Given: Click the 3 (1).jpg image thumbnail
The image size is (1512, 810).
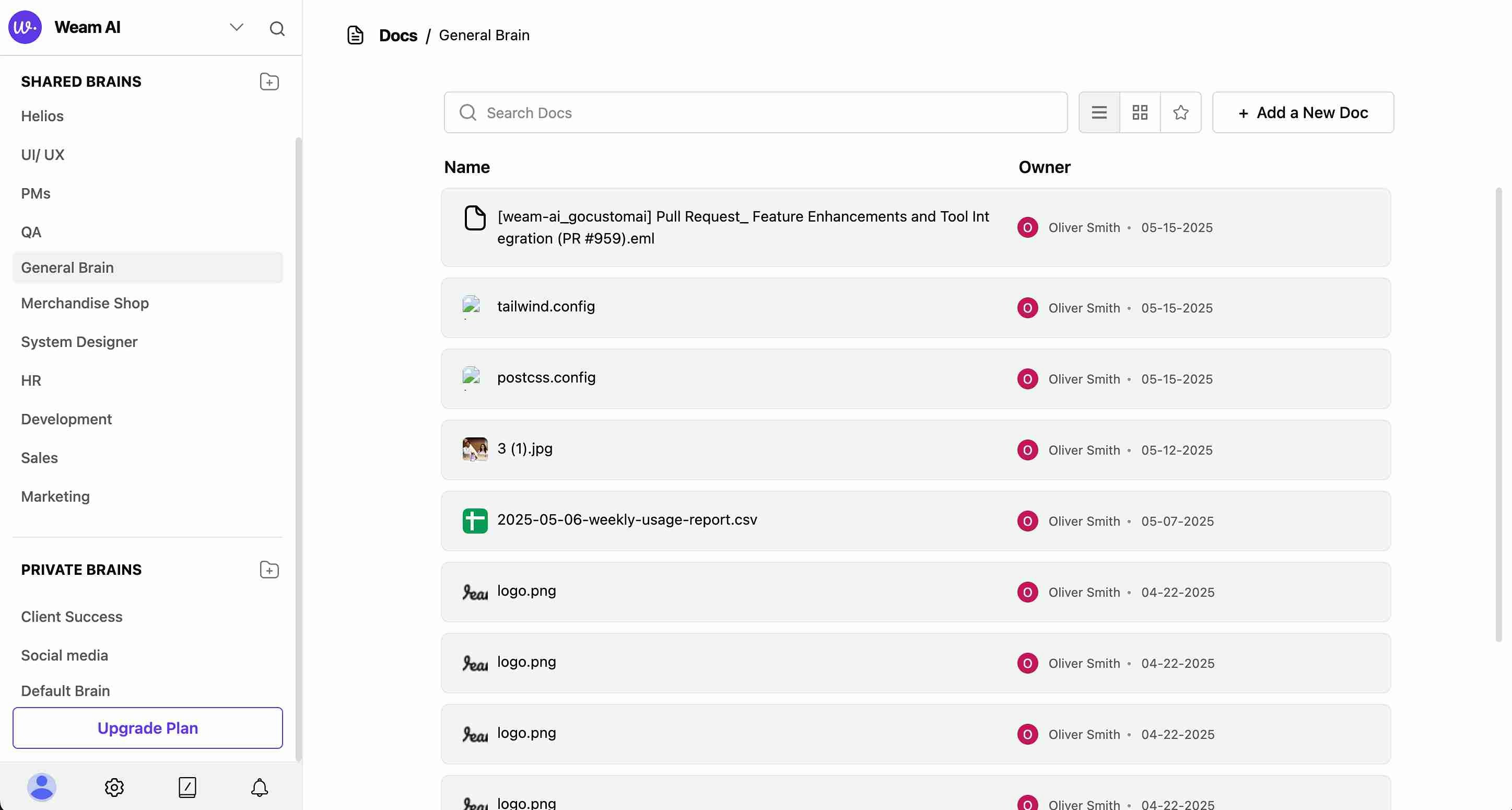Looking at the screenshot, I should (x=474, y=449).
